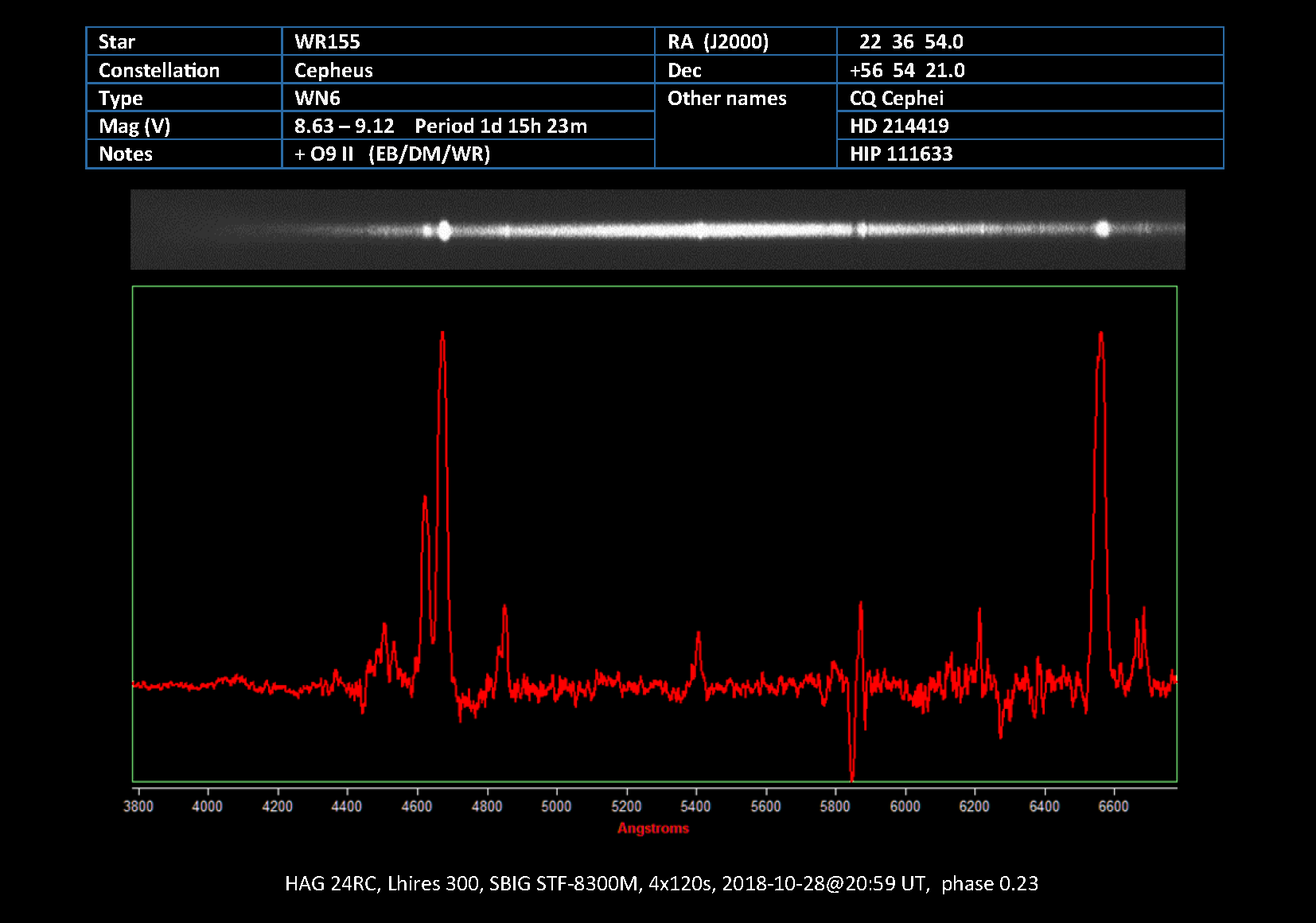Click the emission peak near 4860 Å

coord(504,609)
